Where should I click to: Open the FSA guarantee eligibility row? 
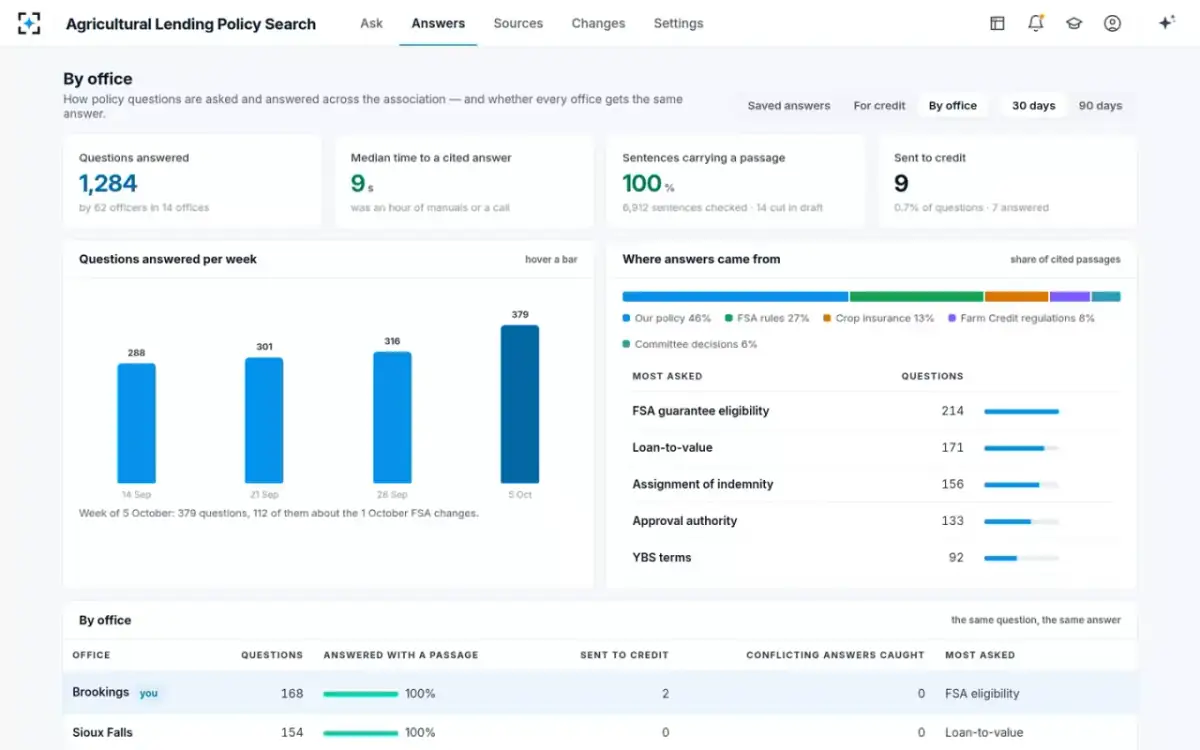871,411
